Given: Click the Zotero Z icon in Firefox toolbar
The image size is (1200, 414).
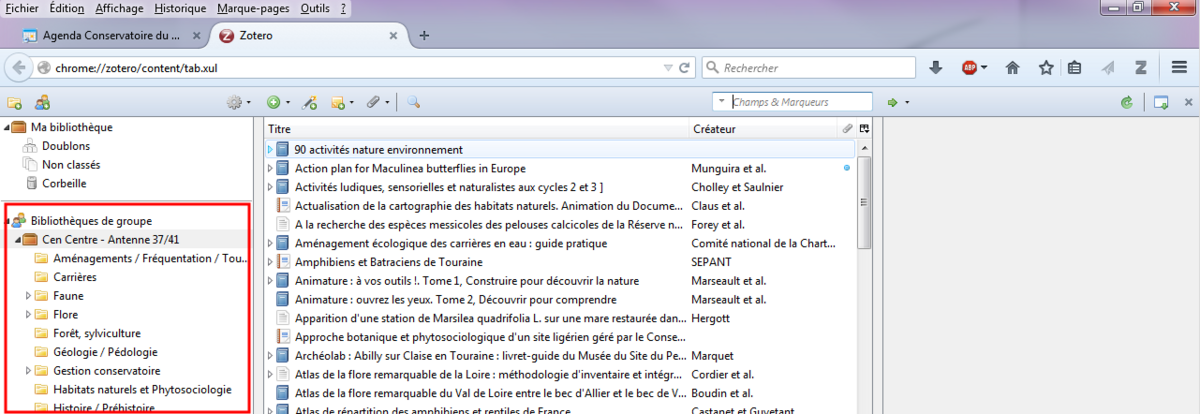Looking at the screenshot, I should coord(1139,68).
